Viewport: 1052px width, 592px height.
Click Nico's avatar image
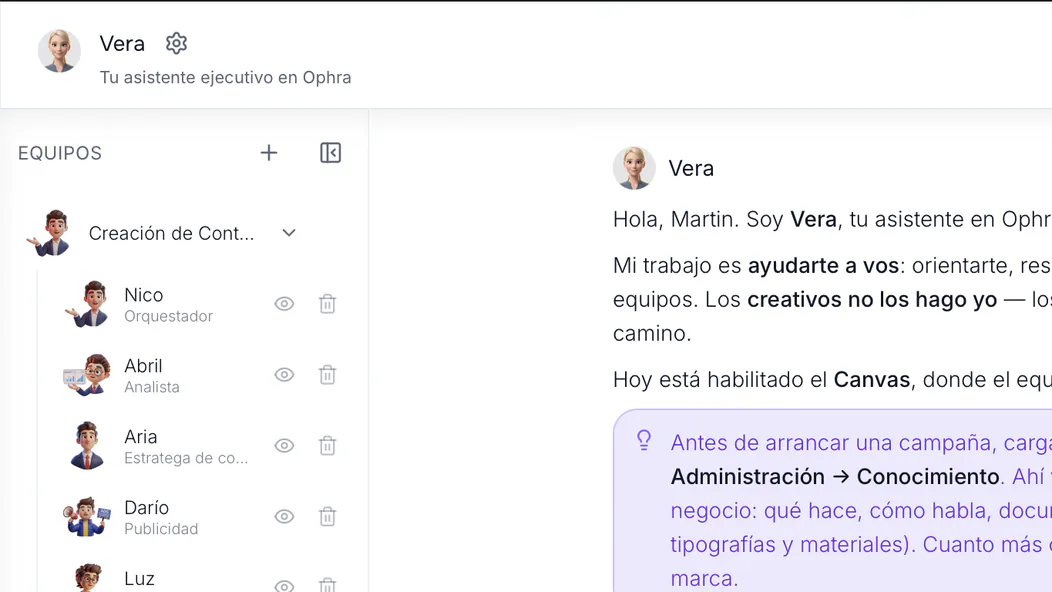[88, 304]
